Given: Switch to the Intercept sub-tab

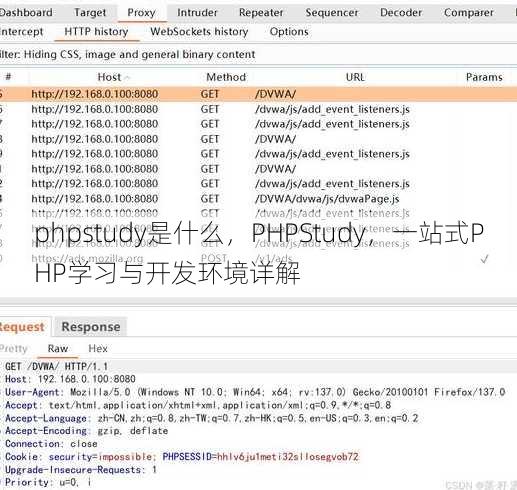Looking at the screenshot, I should [22, 32].
